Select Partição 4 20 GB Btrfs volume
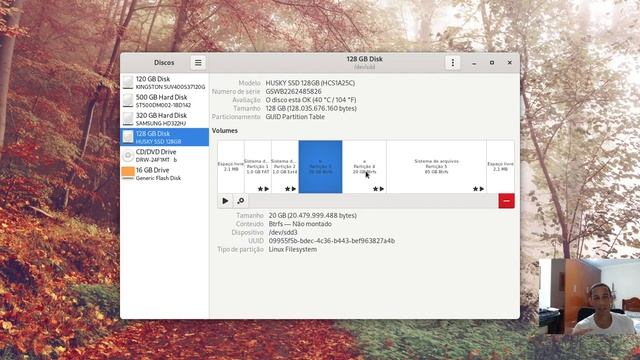 364,167
